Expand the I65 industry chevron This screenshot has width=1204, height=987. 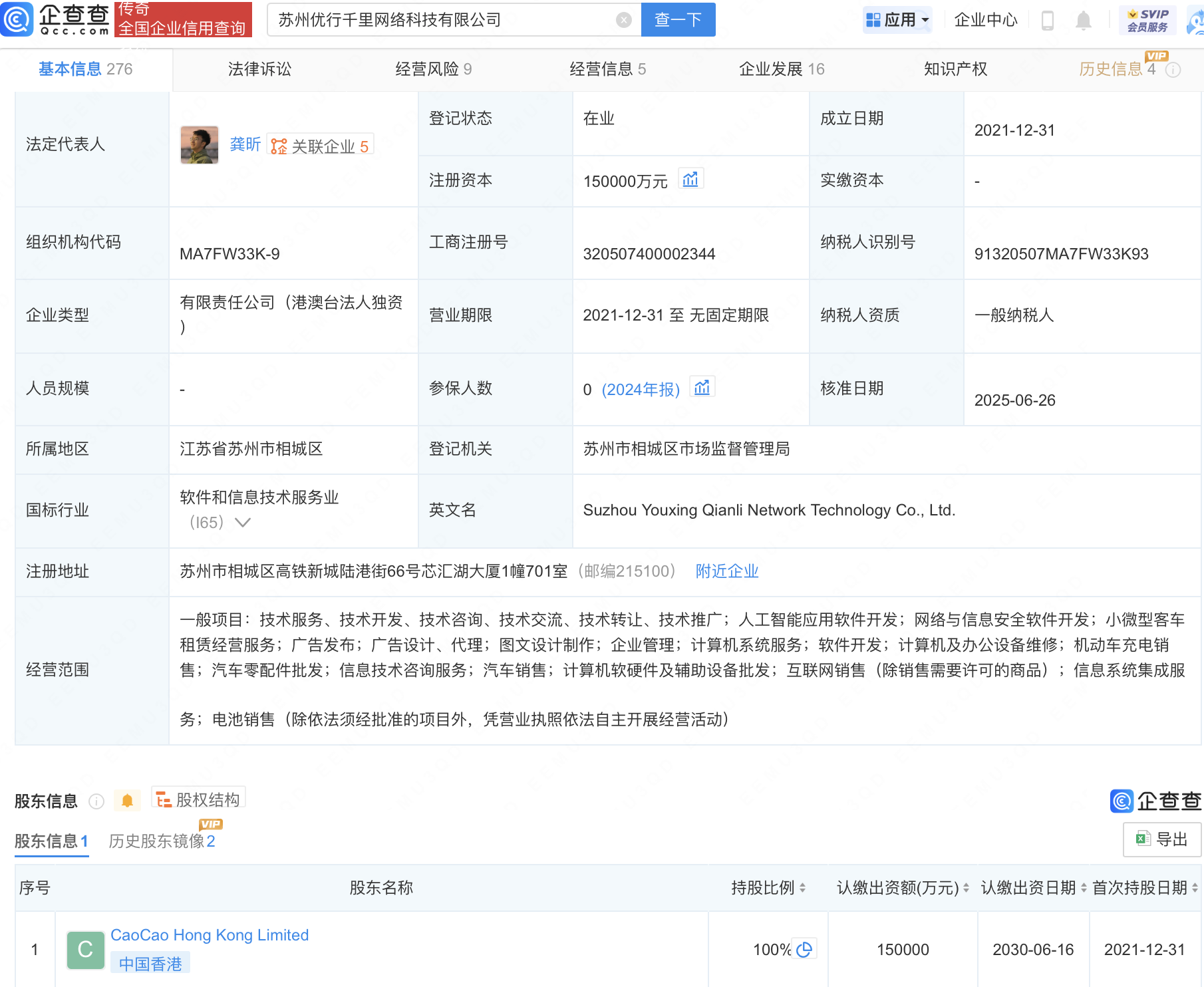[243, 523]
